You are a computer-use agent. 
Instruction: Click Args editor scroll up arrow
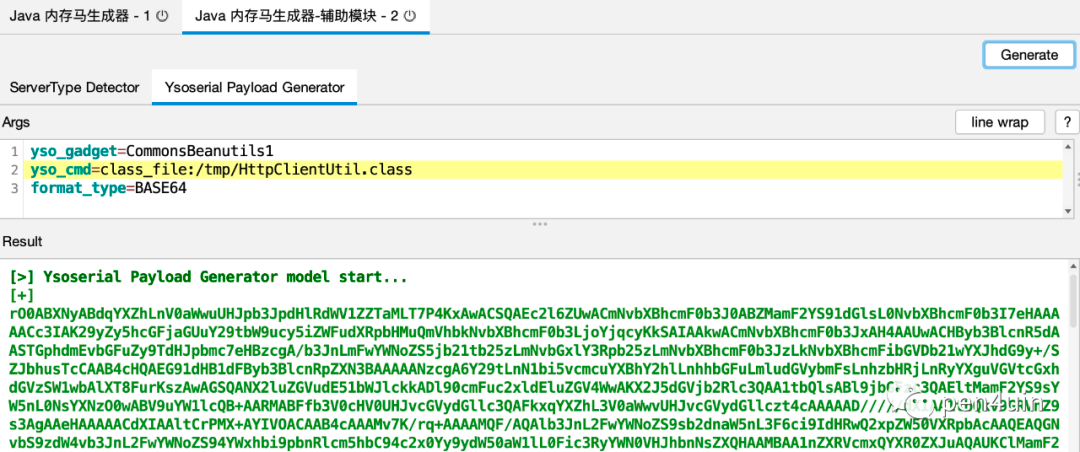(1068, 146)
